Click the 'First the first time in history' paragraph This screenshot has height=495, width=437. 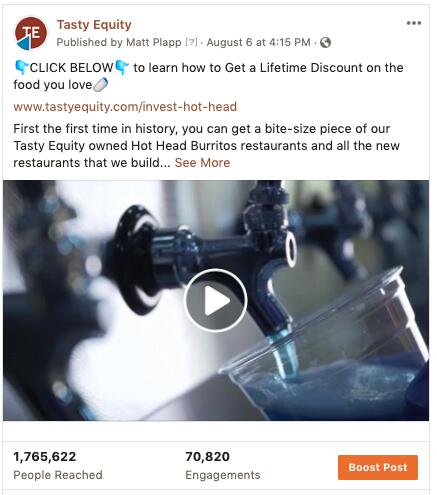tap(206, 146)
